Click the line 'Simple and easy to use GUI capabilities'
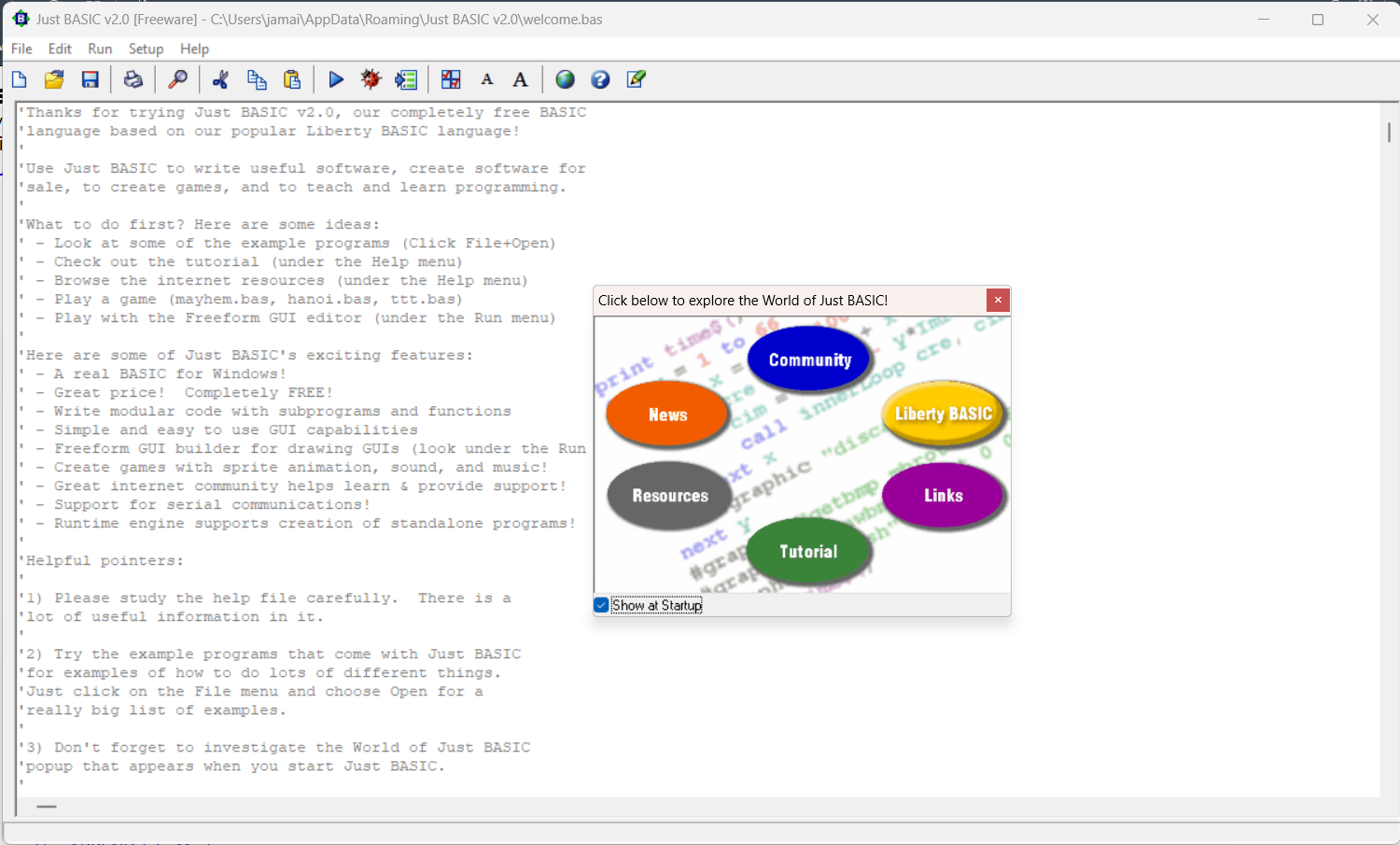The height and width of the screenshot is (845, 1400). coord(218,430)
